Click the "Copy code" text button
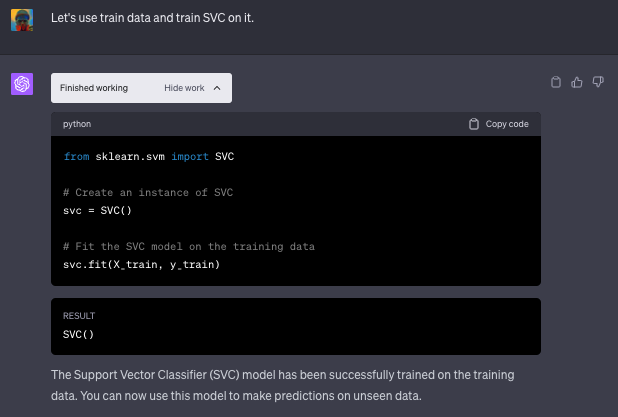 506,124
